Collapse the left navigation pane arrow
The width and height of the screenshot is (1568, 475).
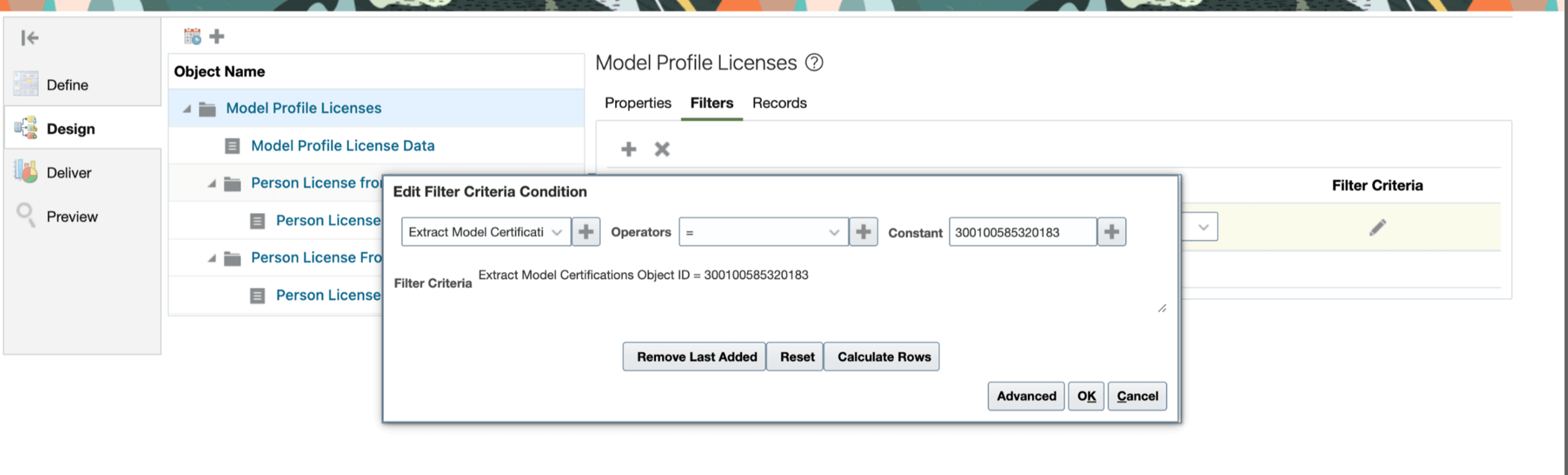coord(29,38)
